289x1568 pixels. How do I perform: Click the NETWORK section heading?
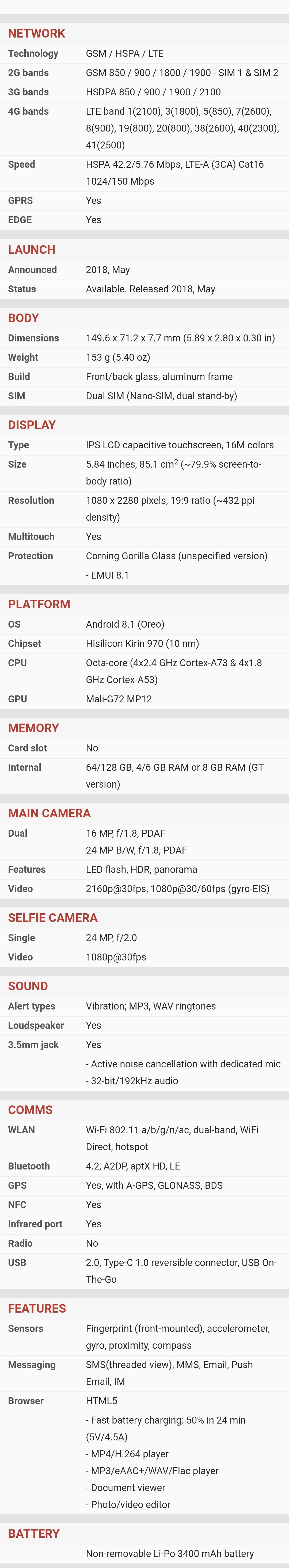coord(36,33)
